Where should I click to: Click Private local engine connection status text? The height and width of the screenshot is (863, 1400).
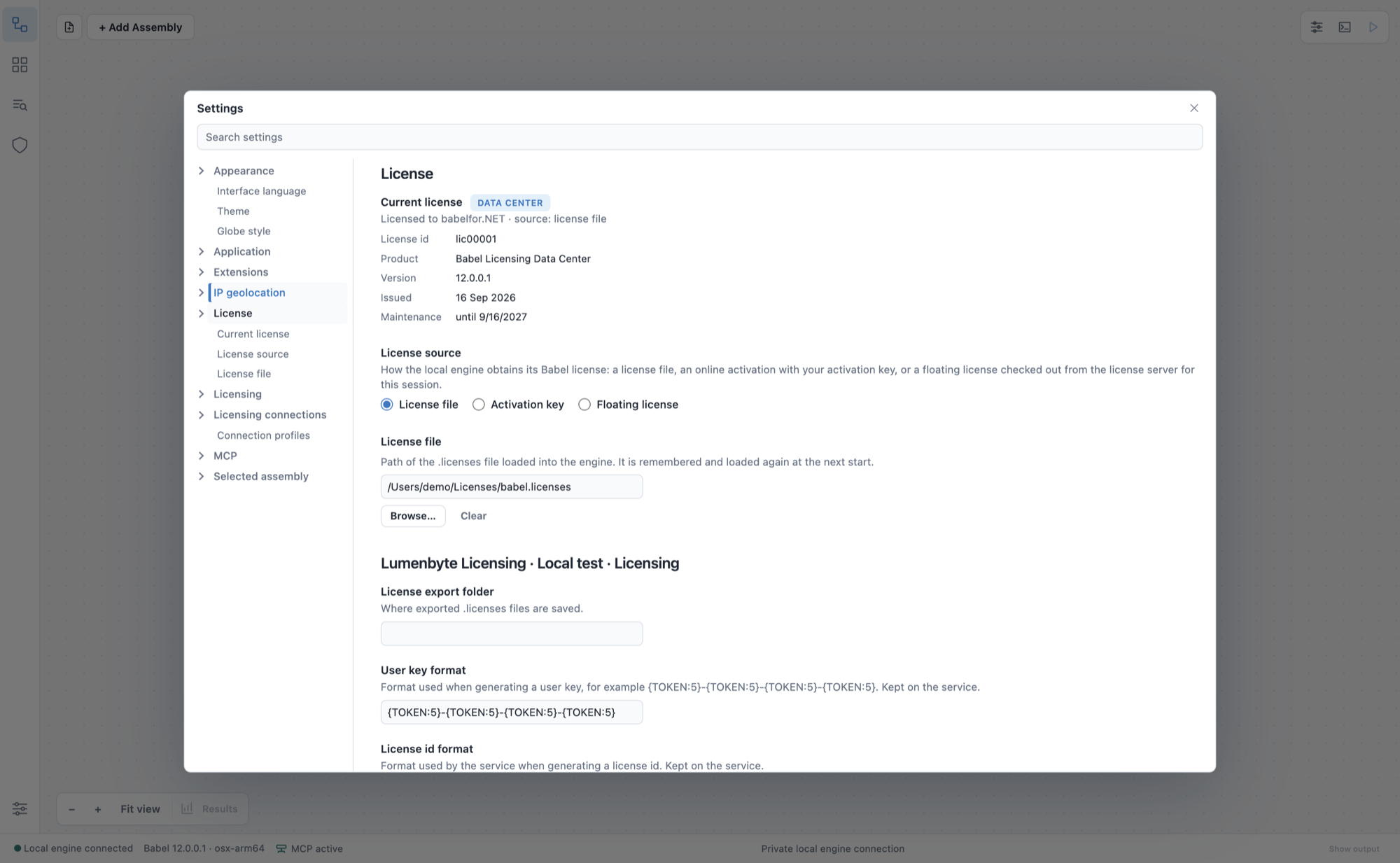coord(832,848)
